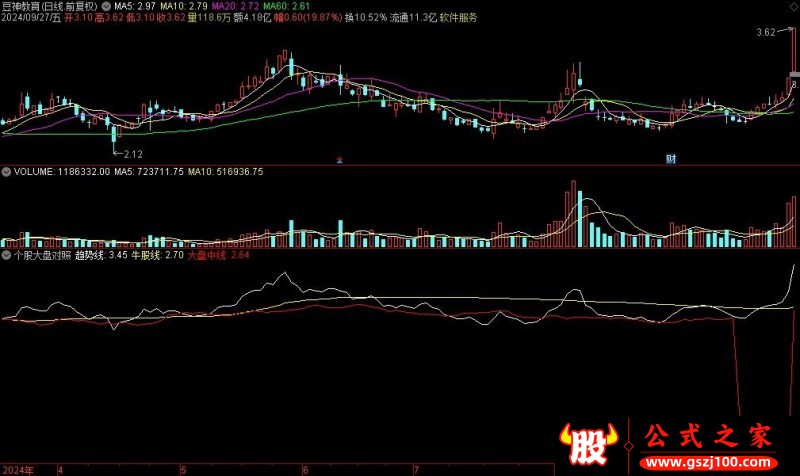
Task: Click the 软件服务 sector label
Action: (x=458, y=18)
